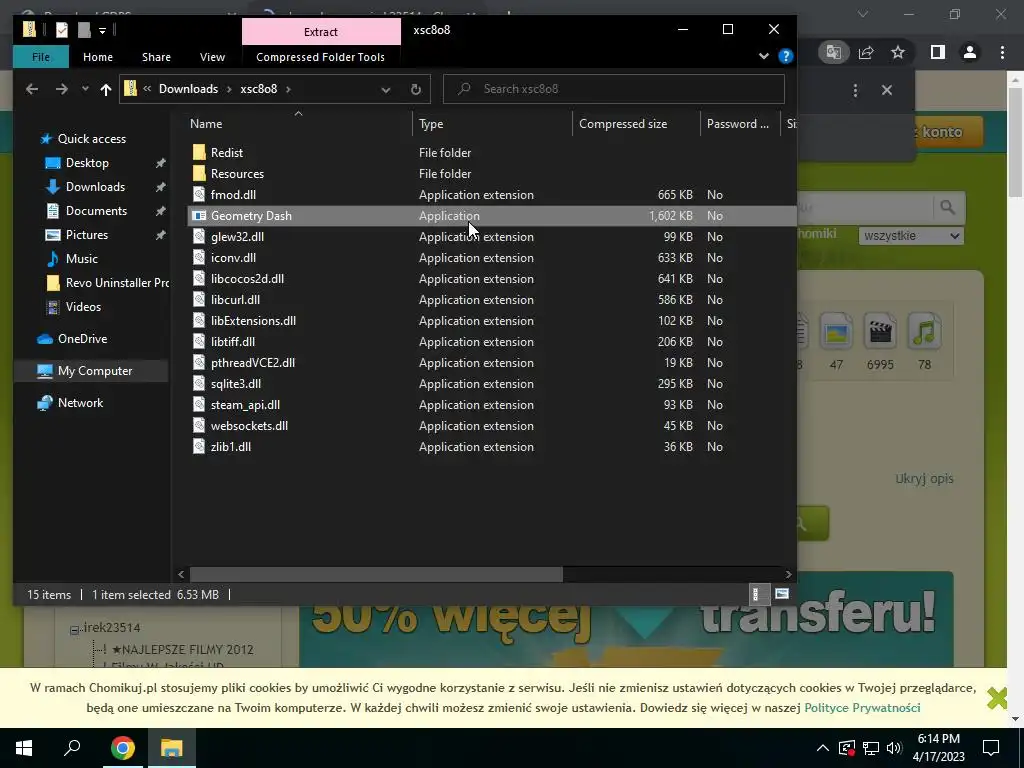This screenshot has width=1024, height=768.
Task: Click the Back navigation arrow in Explorer
Action: pos(31,89)
